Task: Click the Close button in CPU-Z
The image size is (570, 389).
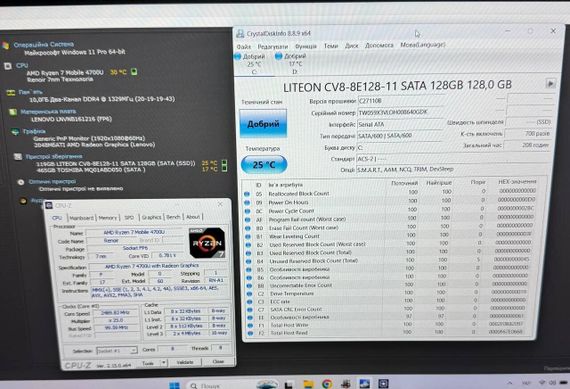Action: pyautogui.click(x=218, y=361)
